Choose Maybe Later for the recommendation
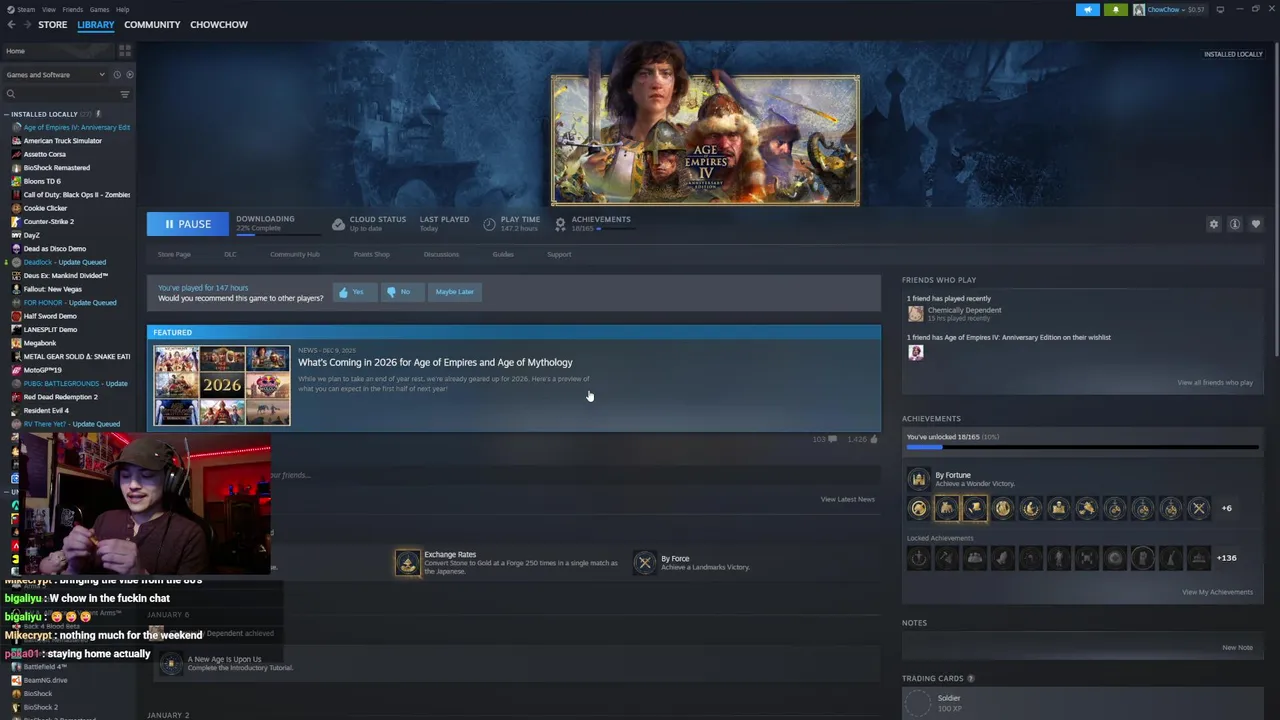 [454, 292]
